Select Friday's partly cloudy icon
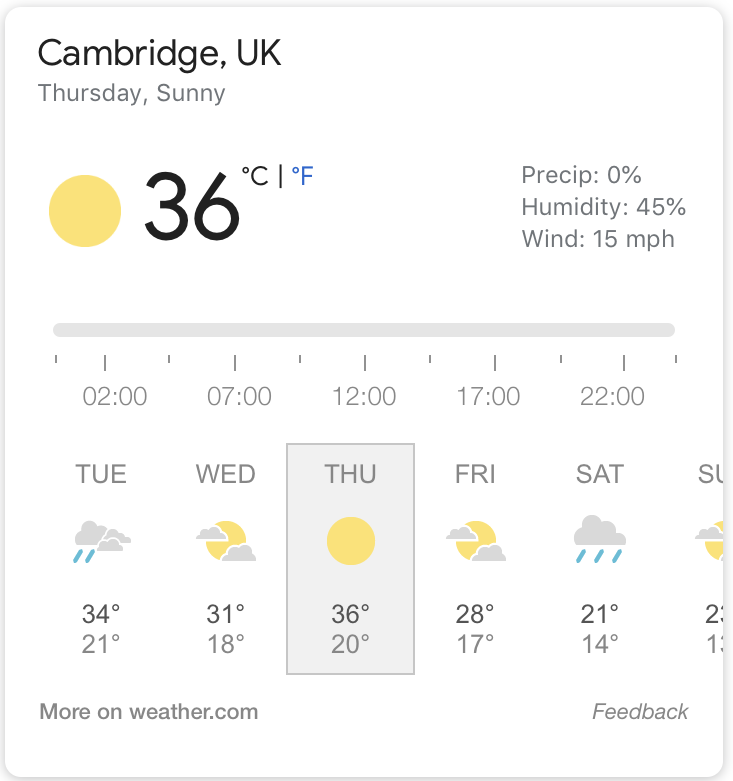733x781 pixels. coord(476,541)
